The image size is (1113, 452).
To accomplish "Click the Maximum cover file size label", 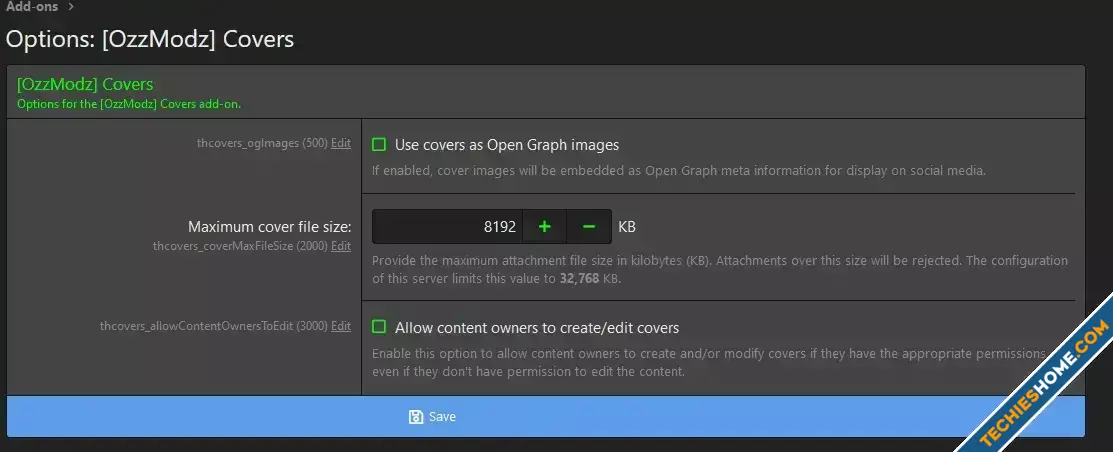I will 270,227.
